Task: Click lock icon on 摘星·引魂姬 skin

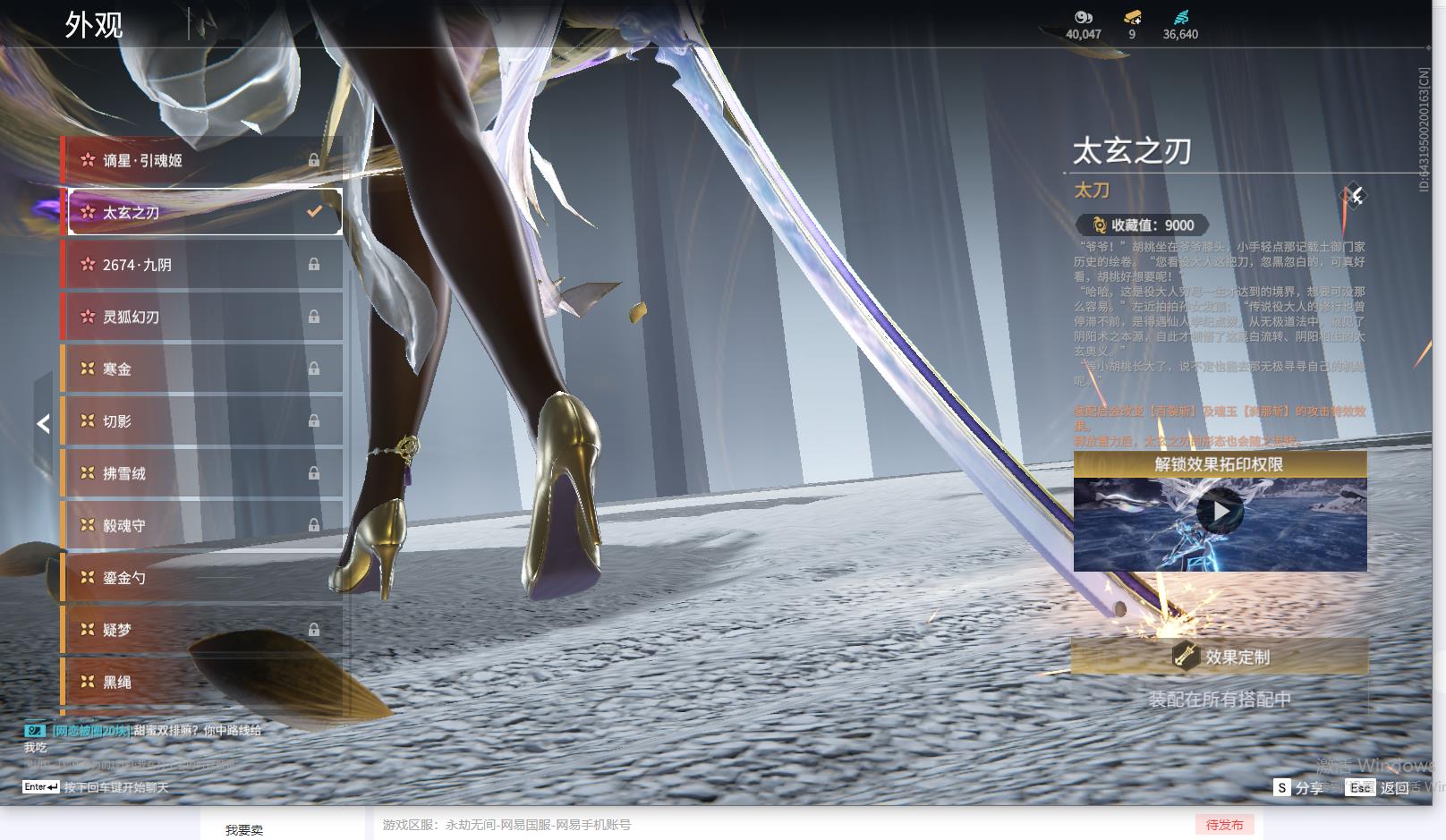Action: click(x=314, y=160)
